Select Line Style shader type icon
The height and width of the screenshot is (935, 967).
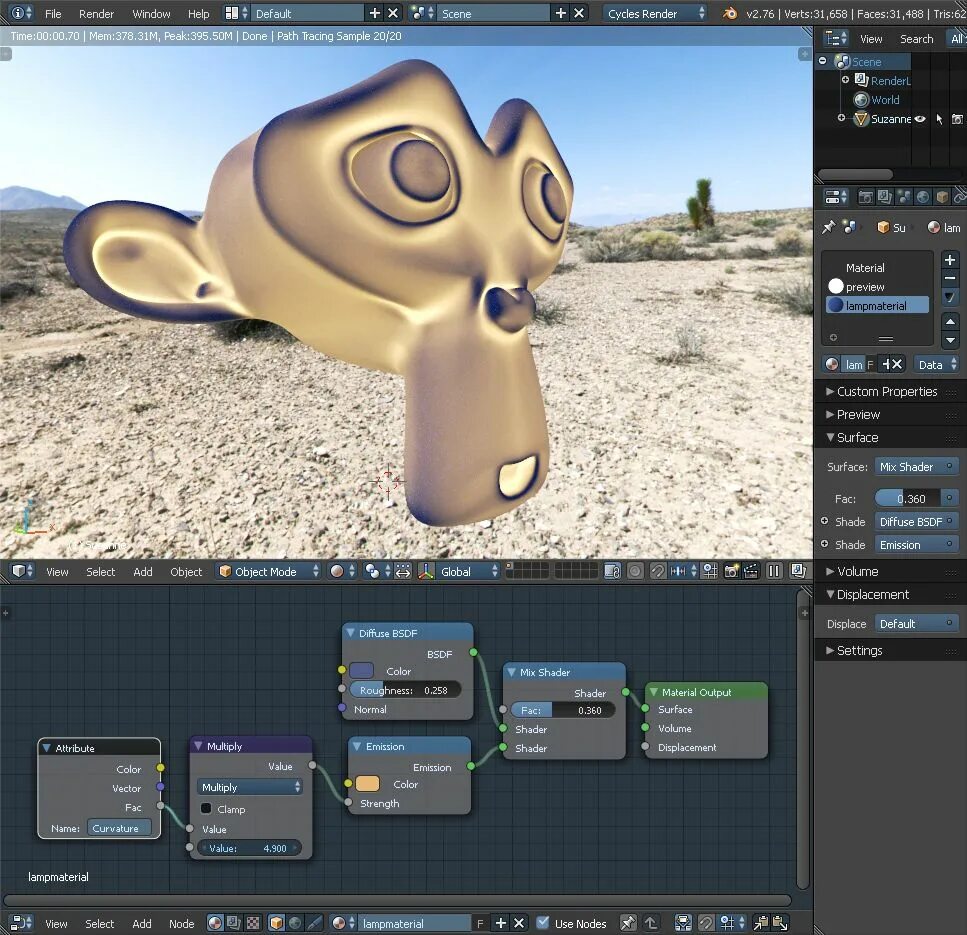click(315, 923)
